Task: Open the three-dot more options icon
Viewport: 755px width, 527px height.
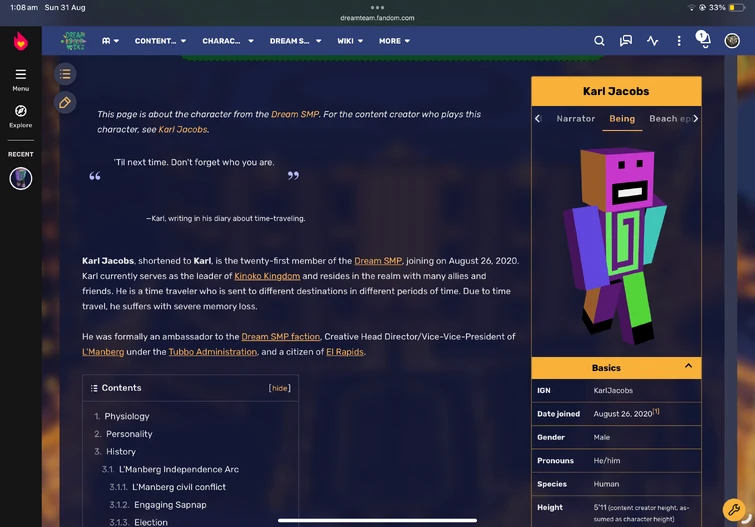Action: point(679,41)
